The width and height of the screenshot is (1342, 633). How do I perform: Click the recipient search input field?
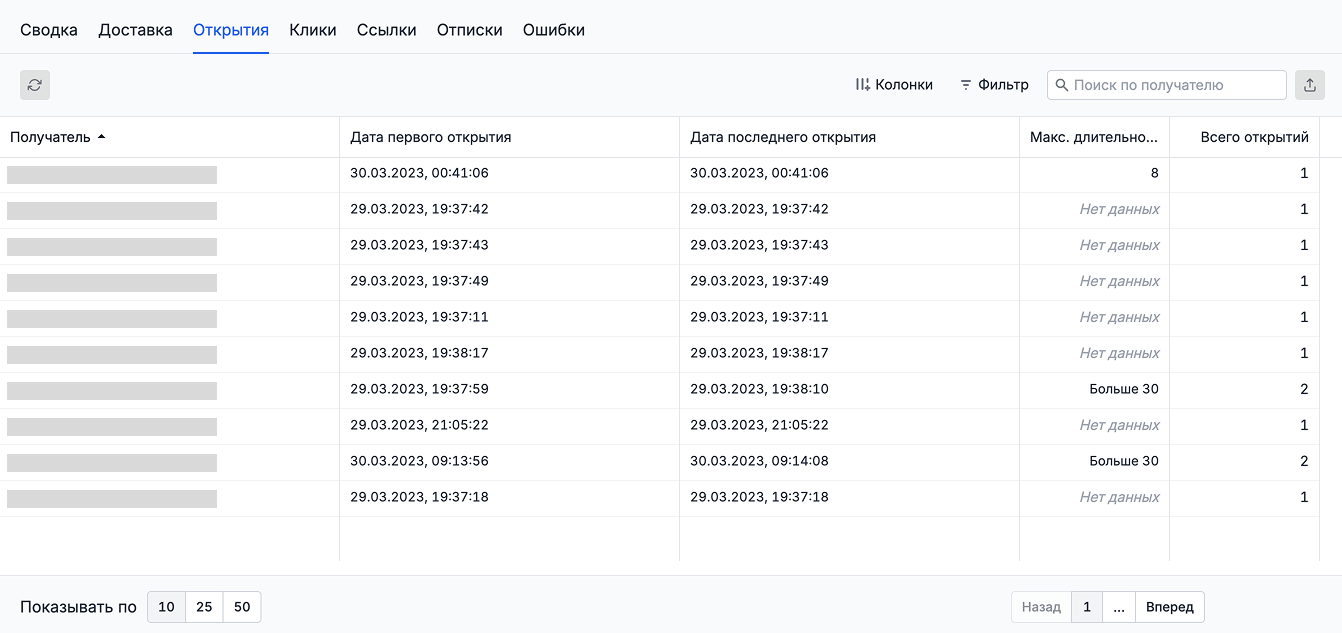[1165, 85]
